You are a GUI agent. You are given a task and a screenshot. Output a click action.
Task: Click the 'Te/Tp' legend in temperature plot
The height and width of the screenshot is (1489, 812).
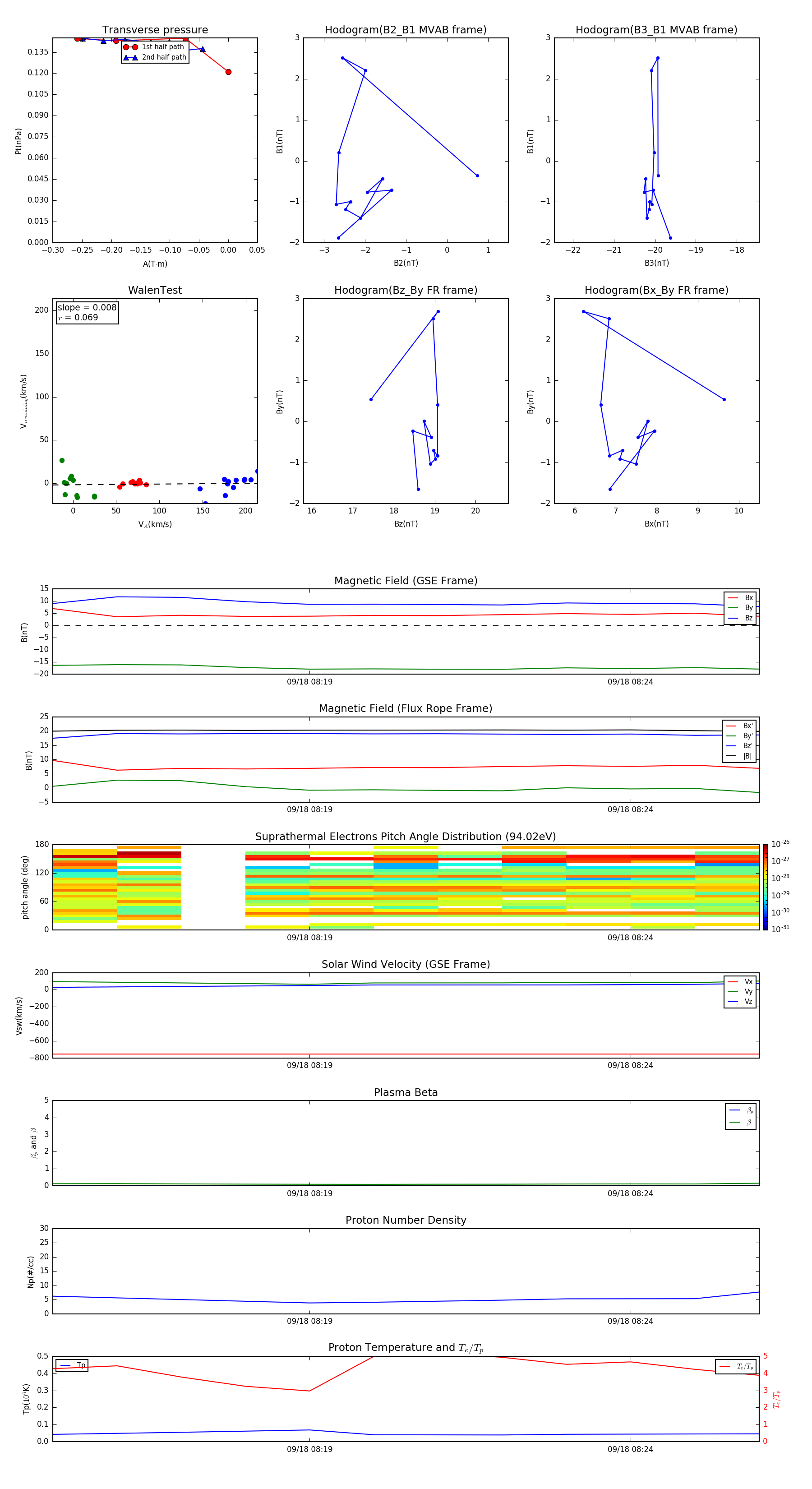click(x=736, y=1366)
